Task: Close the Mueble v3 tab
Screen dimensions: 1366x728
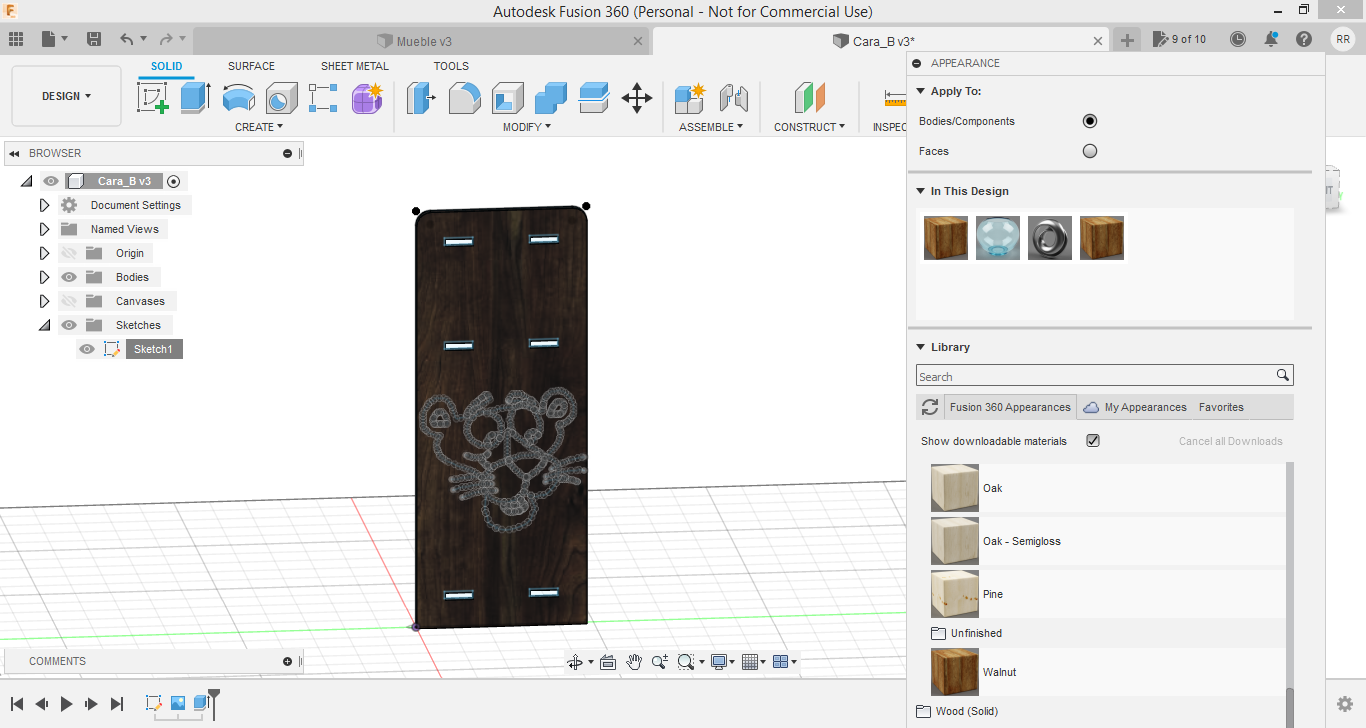Action: (639, 41)
